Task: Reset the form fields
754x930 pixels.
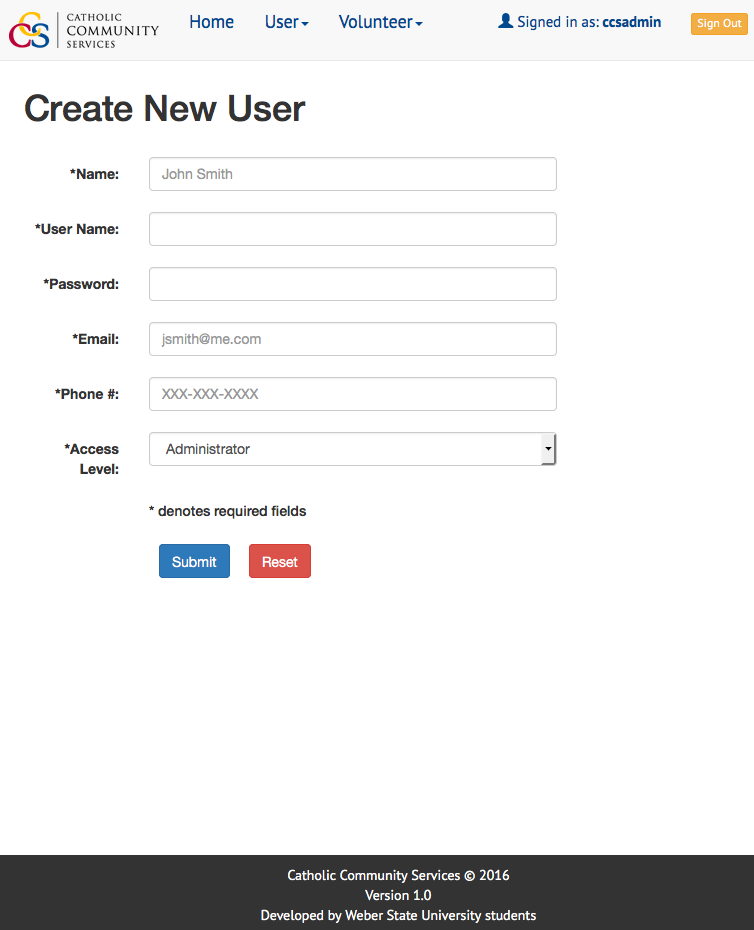Action: pos(279,561)
